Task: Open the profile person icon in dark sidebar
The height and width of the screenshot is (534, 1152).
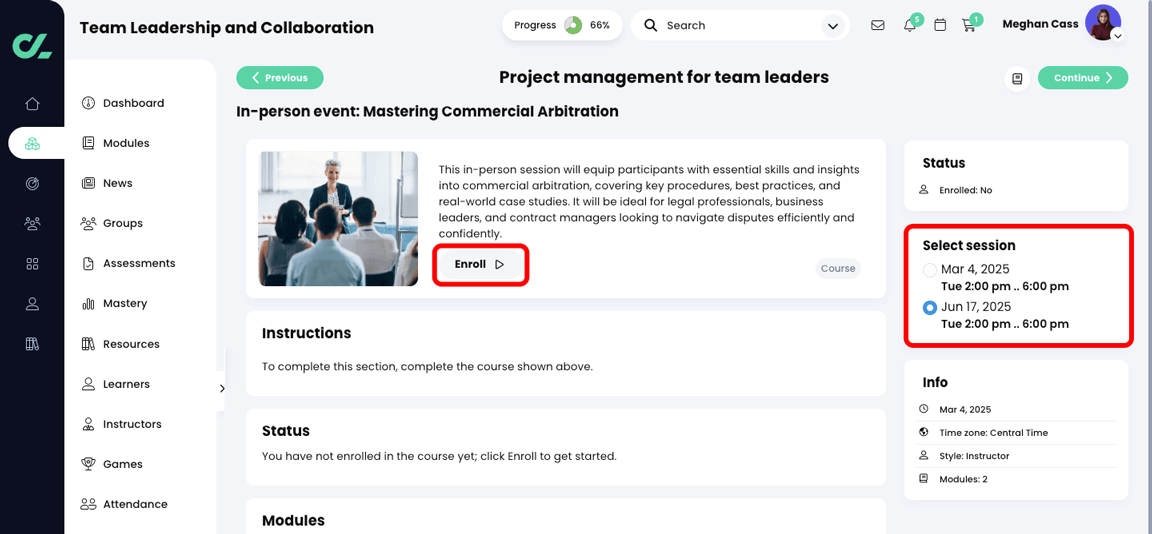Action: tap(32, 303)
